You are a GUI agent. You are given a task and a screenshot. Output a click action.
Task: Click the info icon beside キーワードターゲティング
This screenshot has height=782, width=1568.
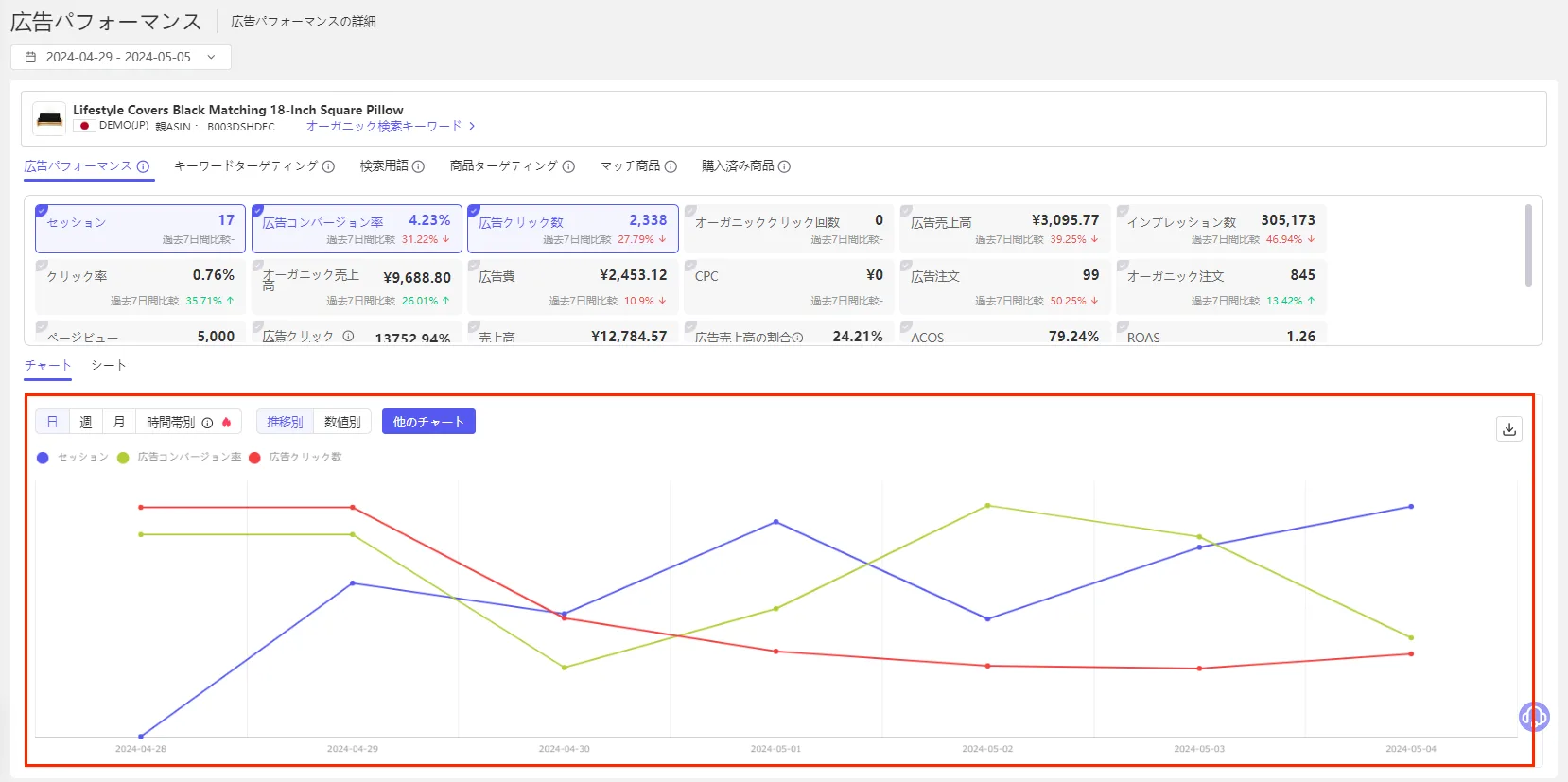pos(328,166)
